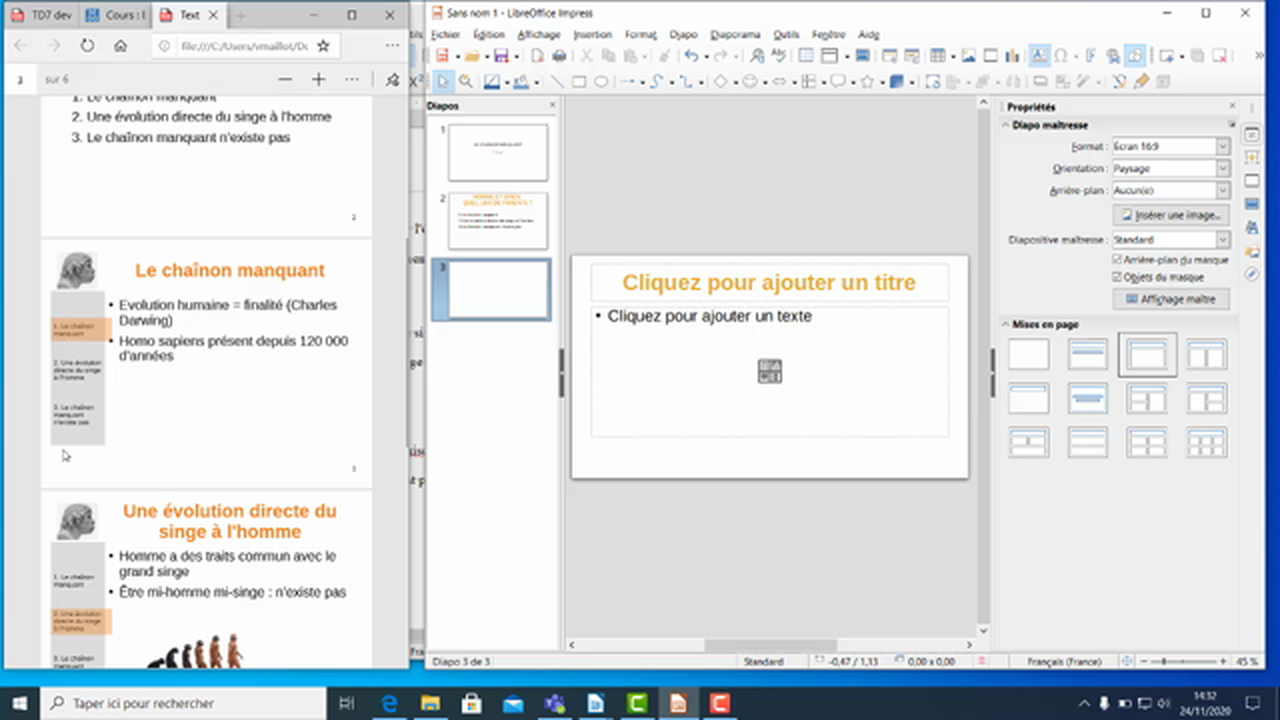This screenshot has height=720, width=1280.
Task: Click the Undo arrow in the Impress toolbar
Action: (x=691, y=56)
